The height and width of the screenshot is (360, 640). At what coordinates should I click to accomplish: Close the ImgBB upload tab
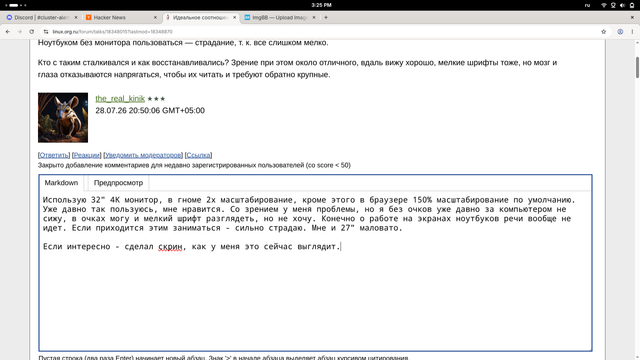[313, 18]
